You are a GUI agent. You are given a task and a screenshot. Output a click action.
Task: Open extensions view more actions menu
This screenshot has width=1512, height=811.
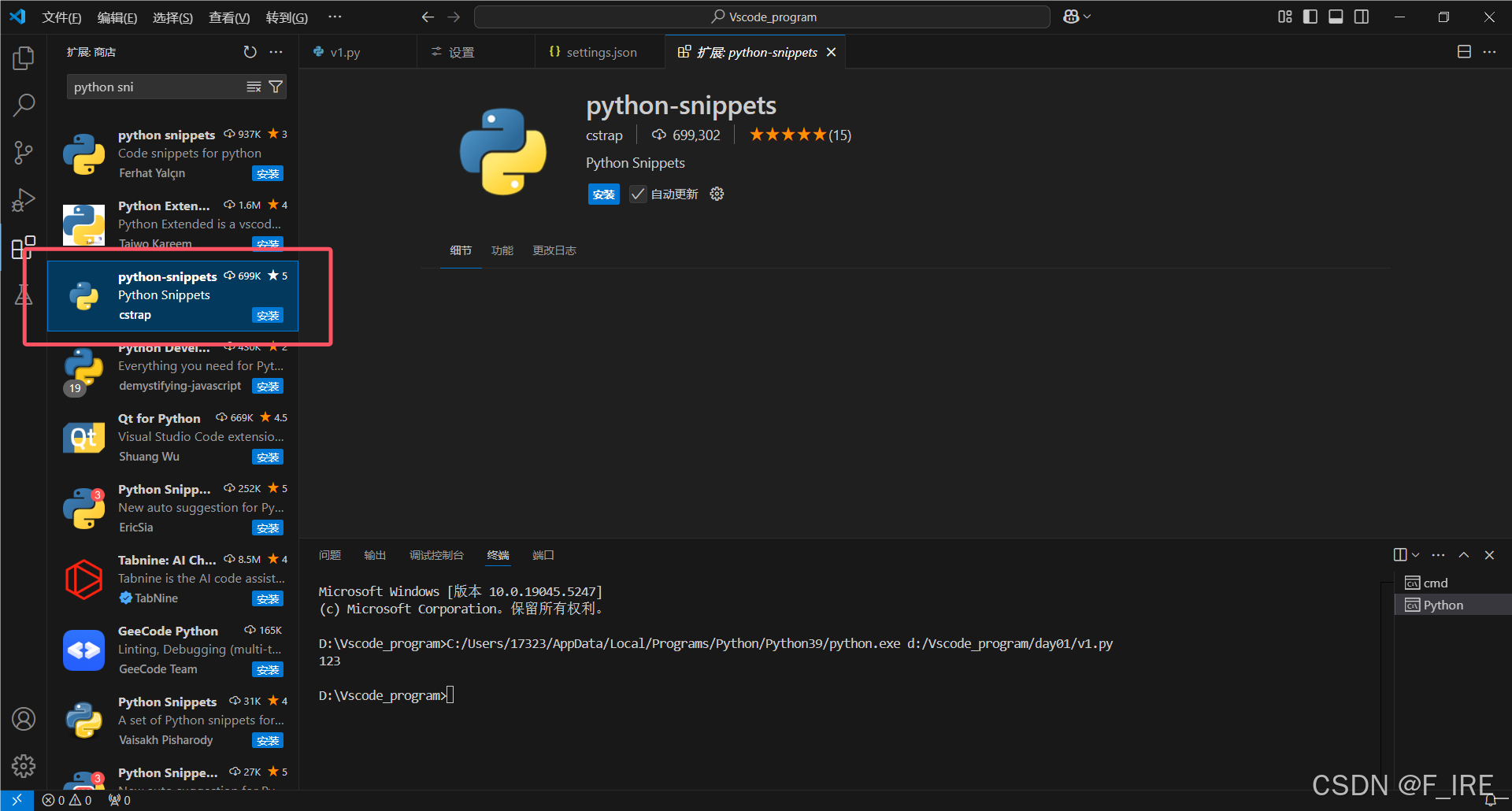coord(276,52)
